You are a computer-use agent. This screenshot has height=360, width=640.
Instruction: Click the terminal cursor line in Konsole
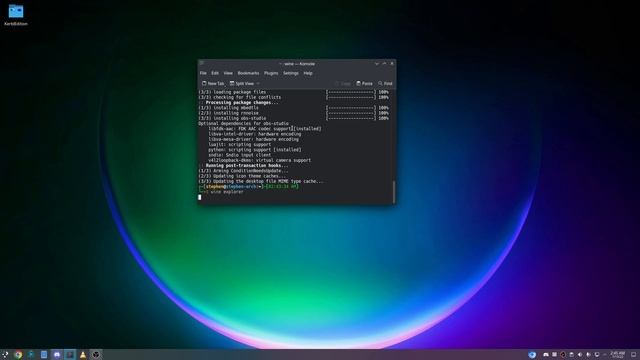pyautogui.click(x=200, y=197)
